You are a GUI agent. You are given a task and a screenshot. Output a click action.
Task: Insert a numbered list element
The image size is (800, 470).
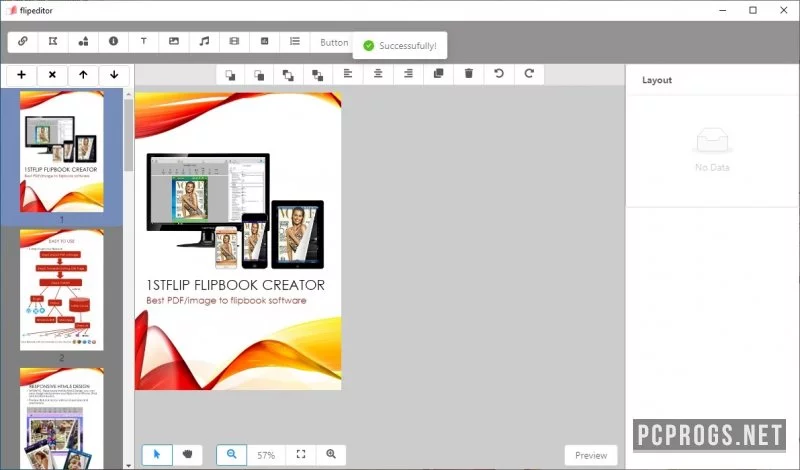pos(295,42)
